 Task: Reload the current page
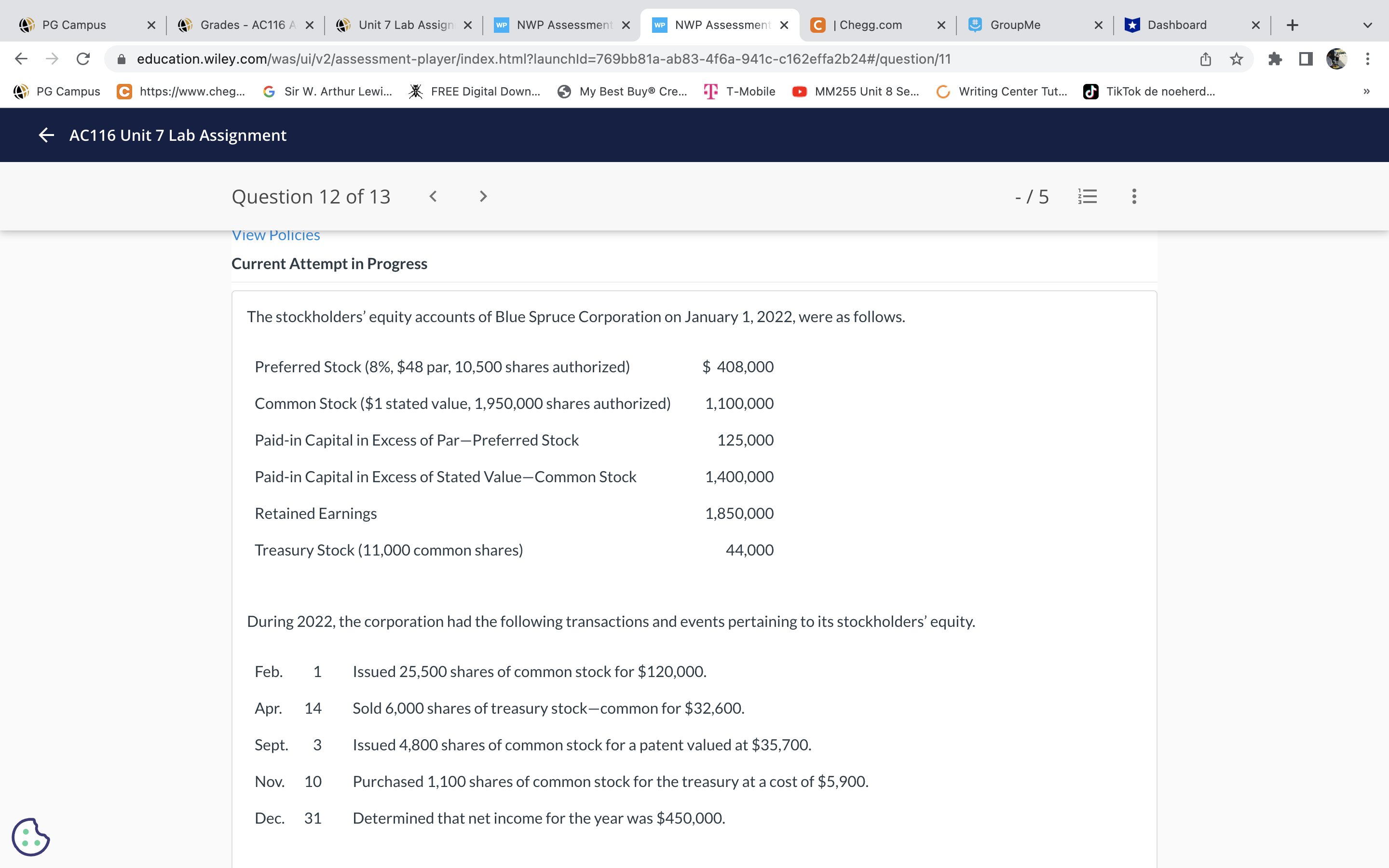pos(83,59)
